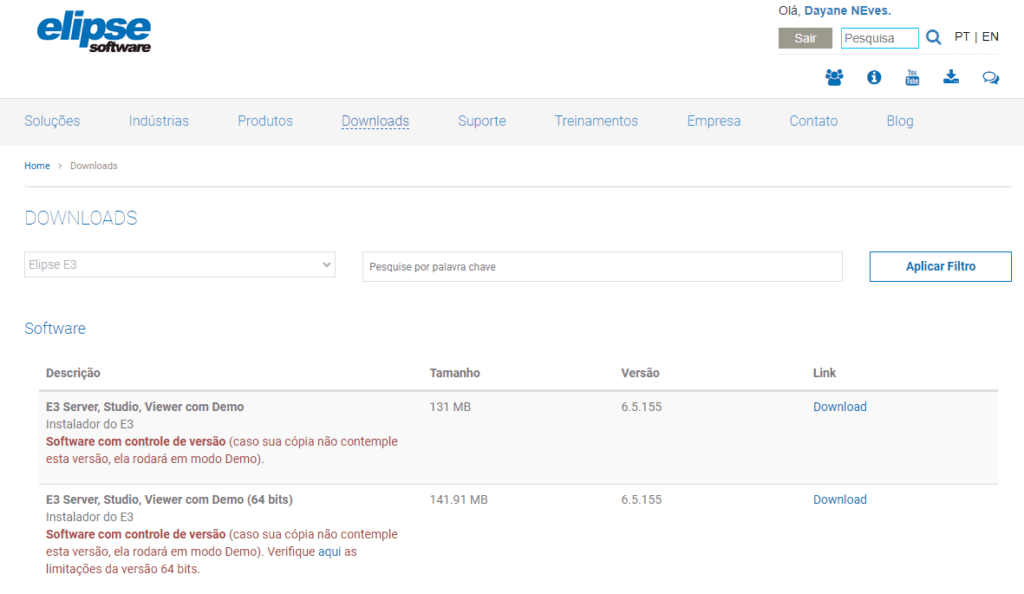This screenshot has height=594, width=1024.
Task: Click the Sair logout button
Action: point(805,38)
